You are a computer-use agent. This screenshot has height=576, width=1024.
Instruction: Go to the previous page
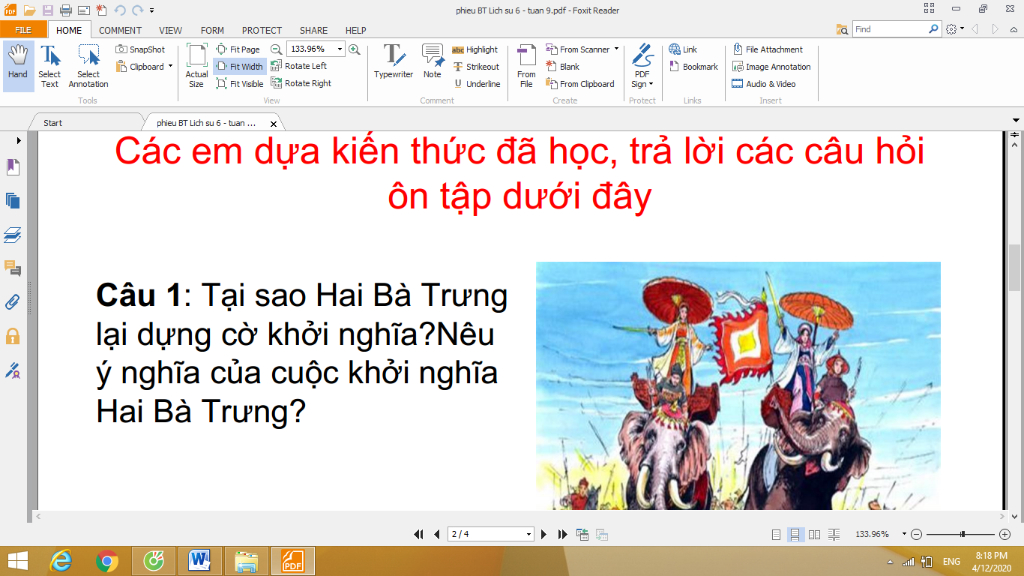click(x=436, y=534)
